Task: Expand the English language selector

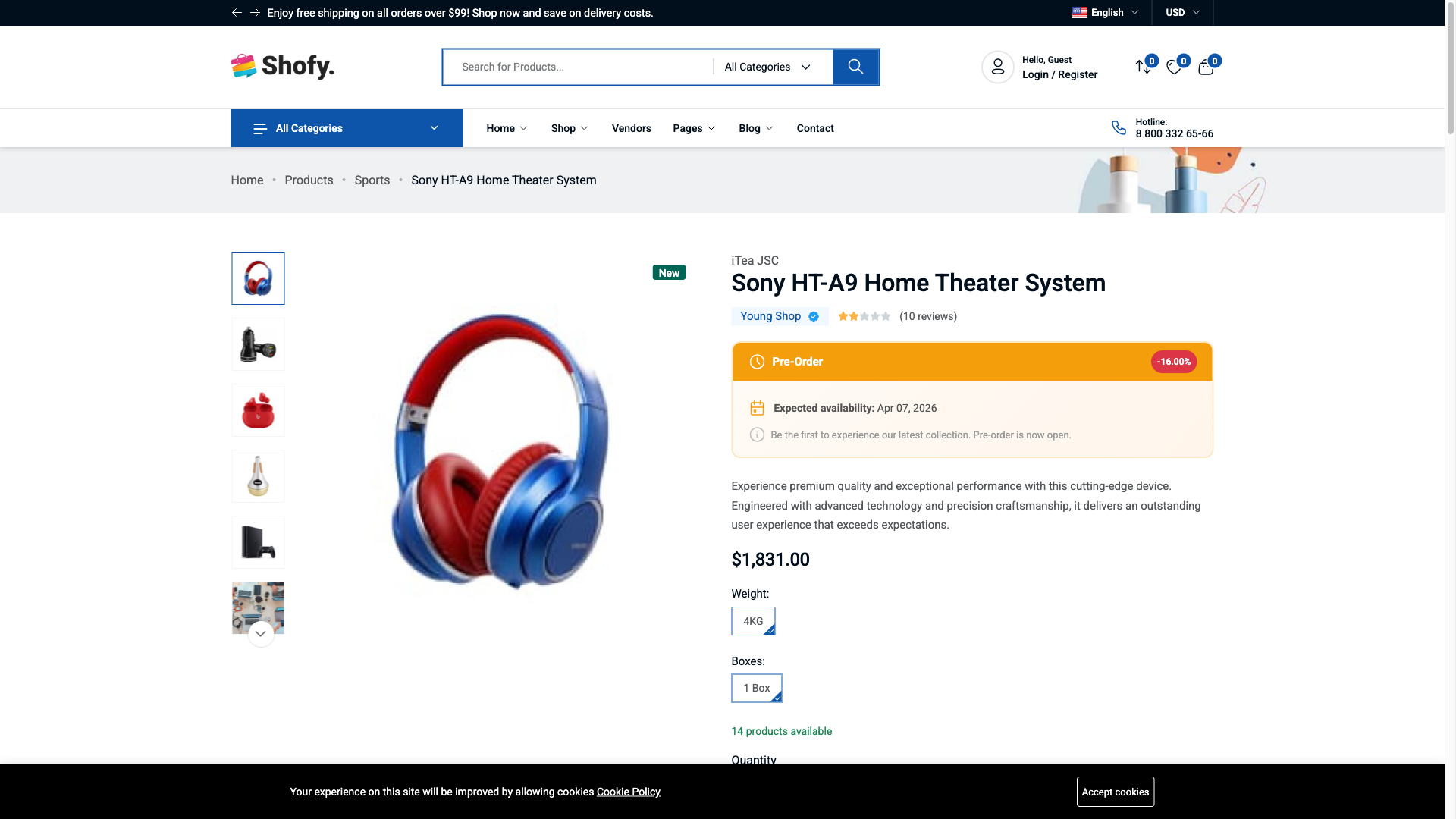Action: point(1106,12)
